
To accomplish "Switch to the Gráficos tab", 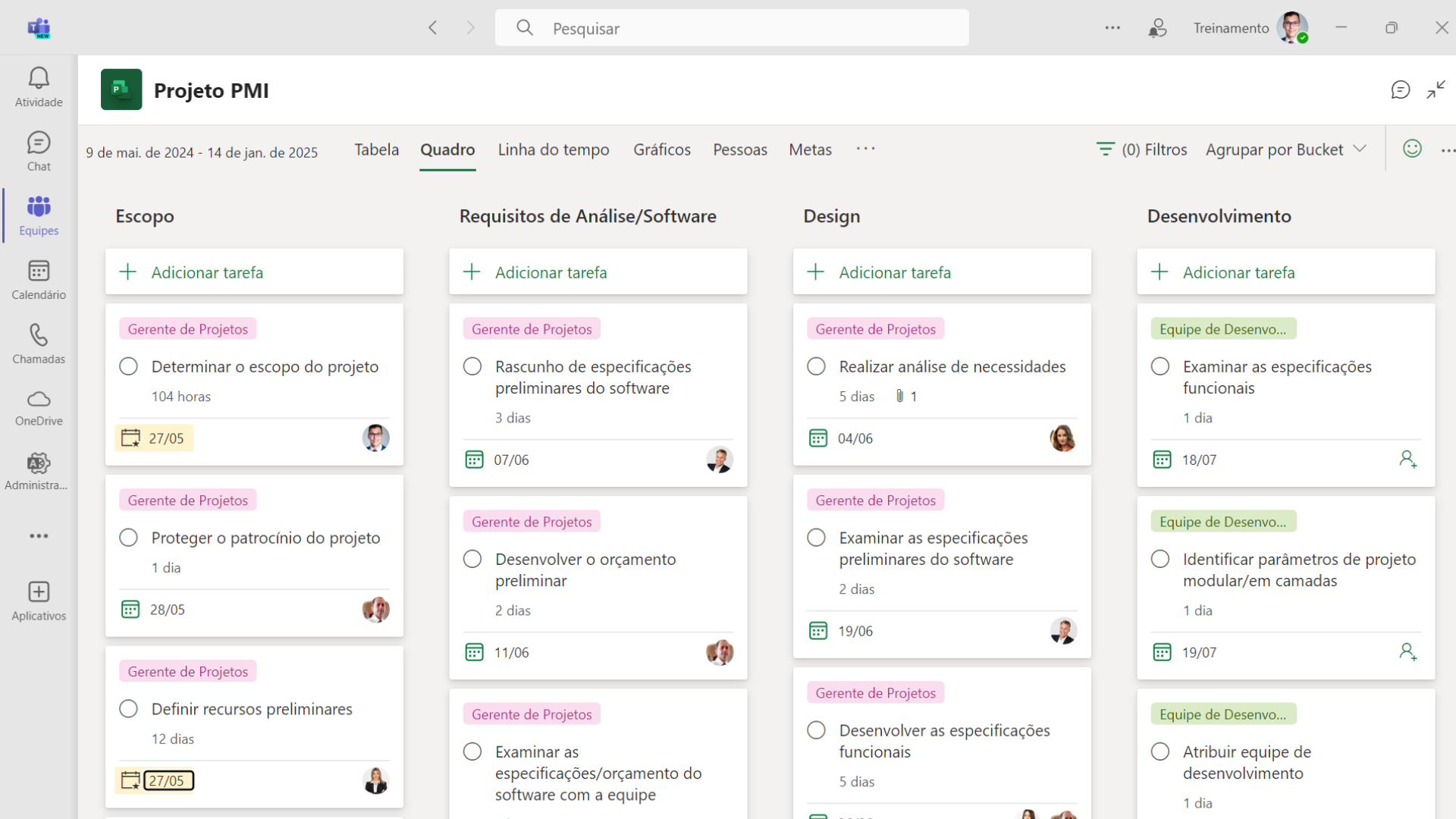I will pyautogui.click(x=662, y=149).
